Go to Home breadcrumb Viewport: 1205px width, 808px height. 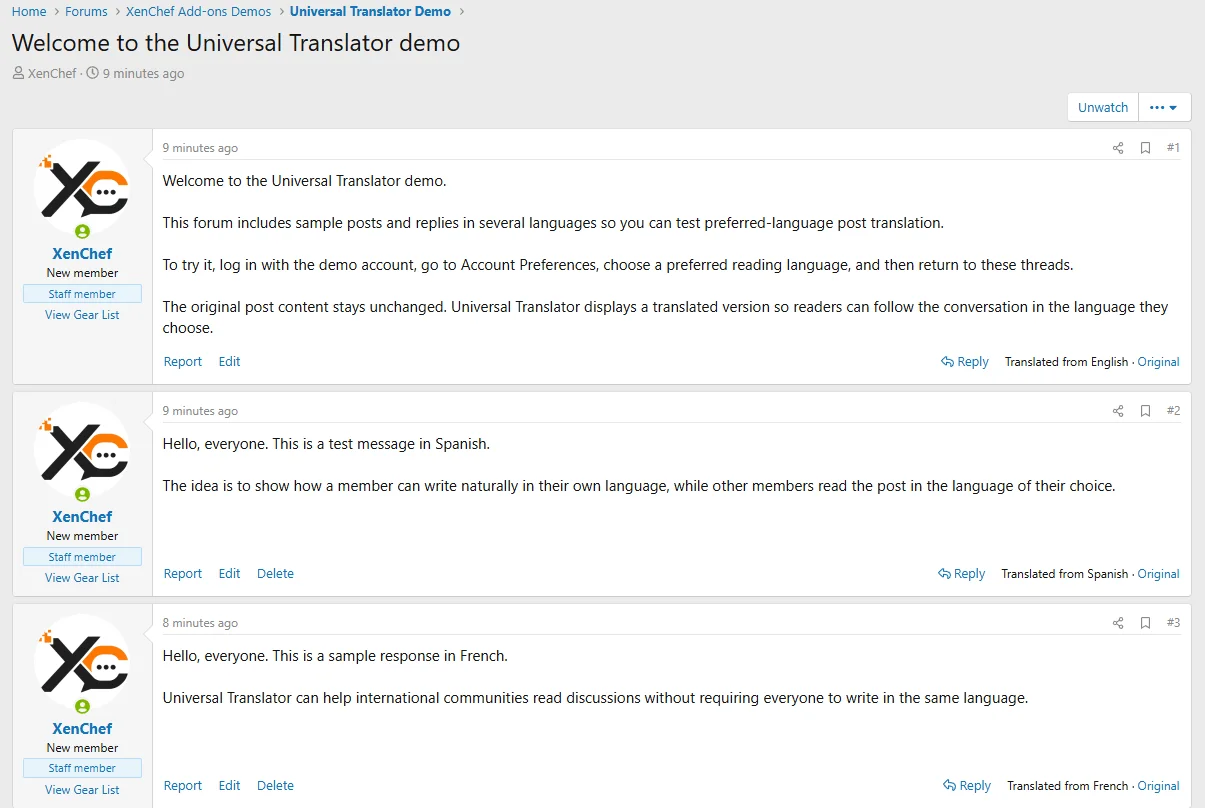point(29,11)
